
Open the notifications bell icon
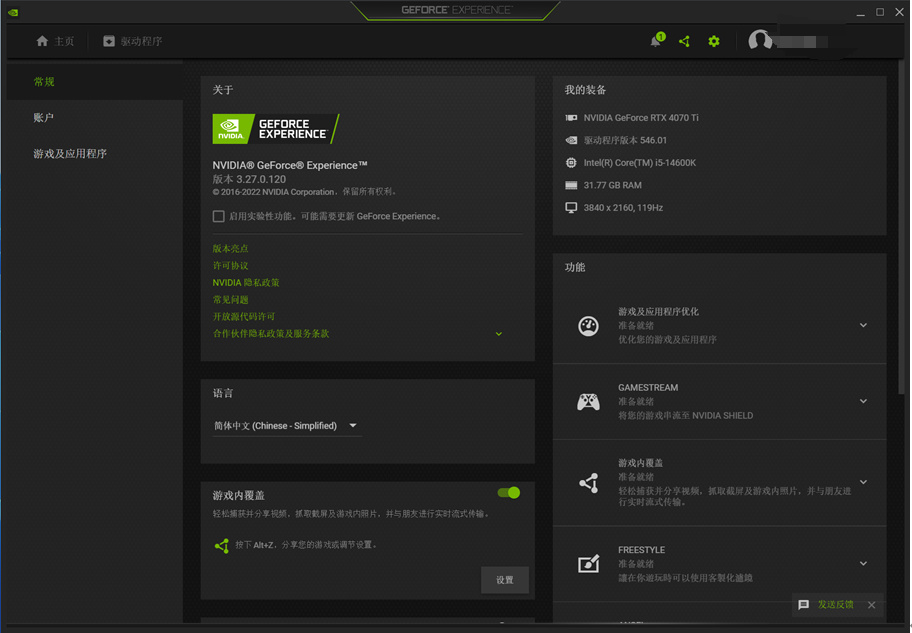point(656,41)
